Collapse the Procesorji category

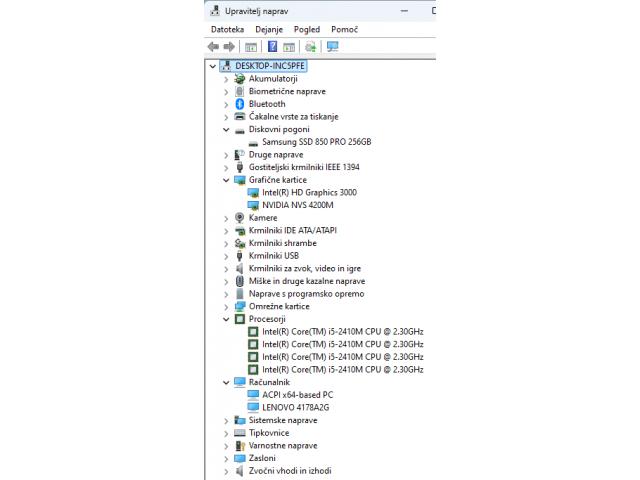pos(227,319)
